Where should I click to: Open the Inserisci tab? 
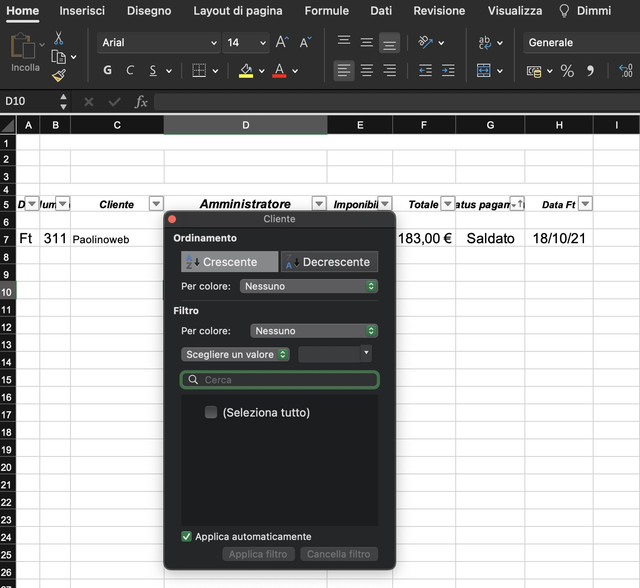82,11
